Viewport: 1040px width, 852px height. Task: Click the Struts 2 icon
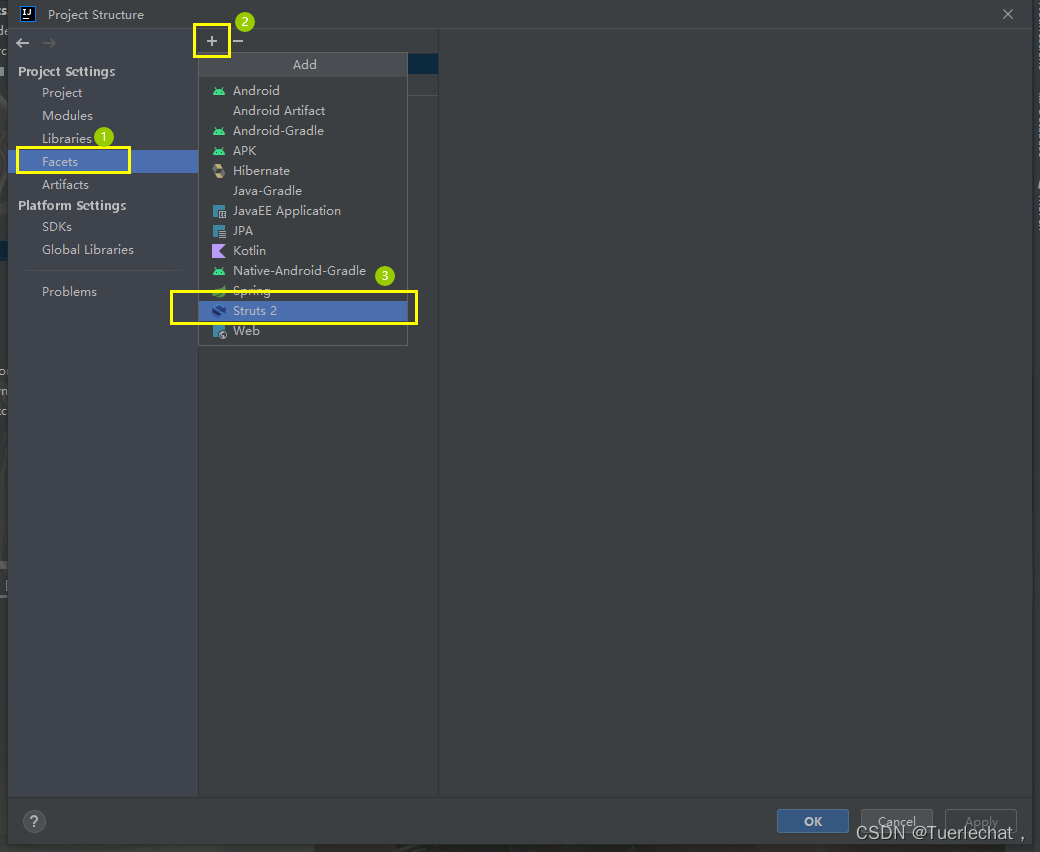pos(219,311)
